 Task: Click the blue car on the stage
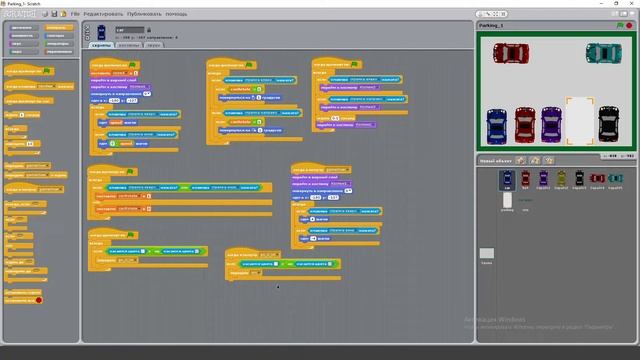coord(497,126)
